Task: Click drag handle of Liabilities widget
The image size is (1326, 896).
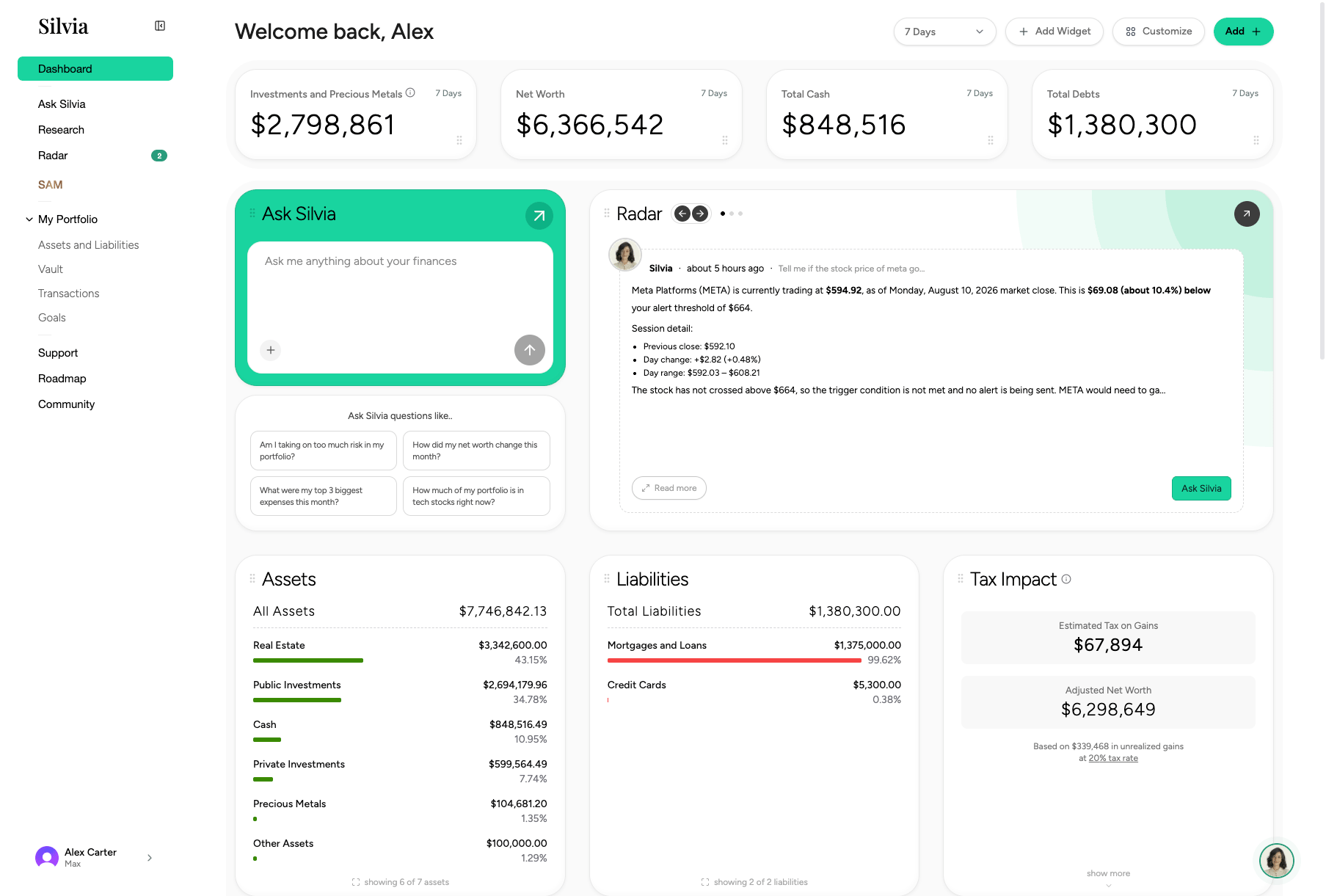Action: [x=607, y=578]
